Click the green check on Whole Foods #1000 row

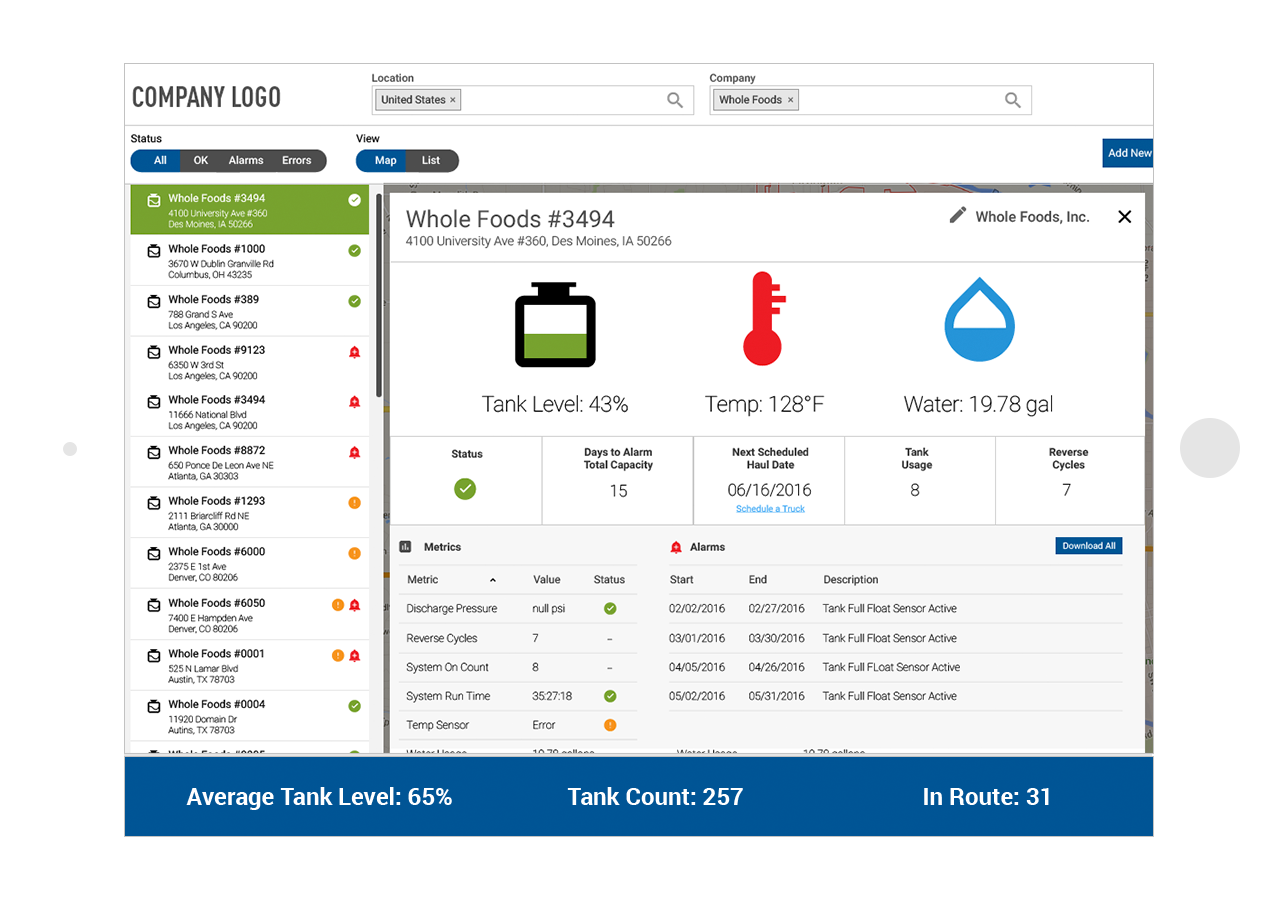(354, 250)
